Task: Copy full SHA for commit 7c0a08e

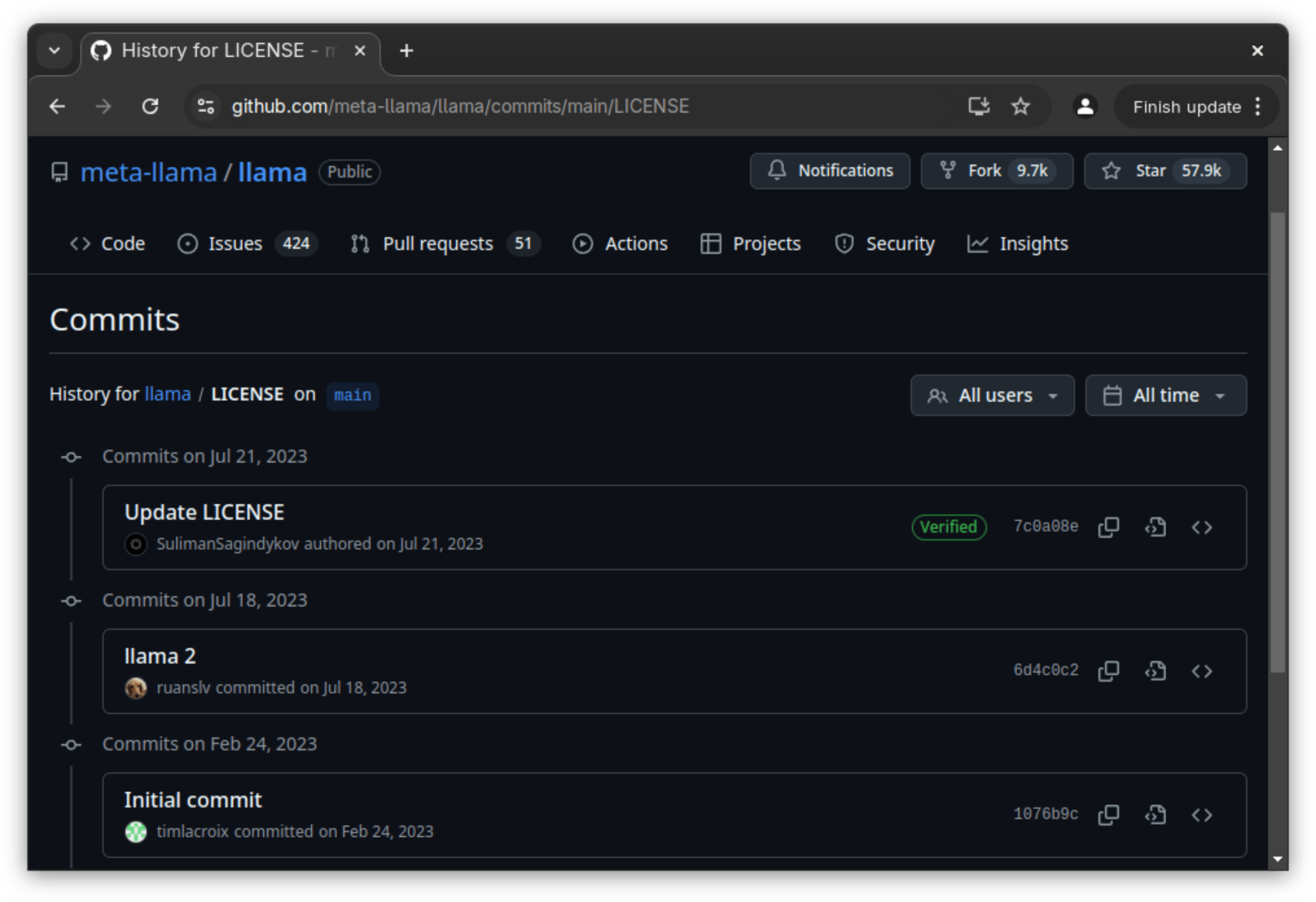Action: (1108, 527)
